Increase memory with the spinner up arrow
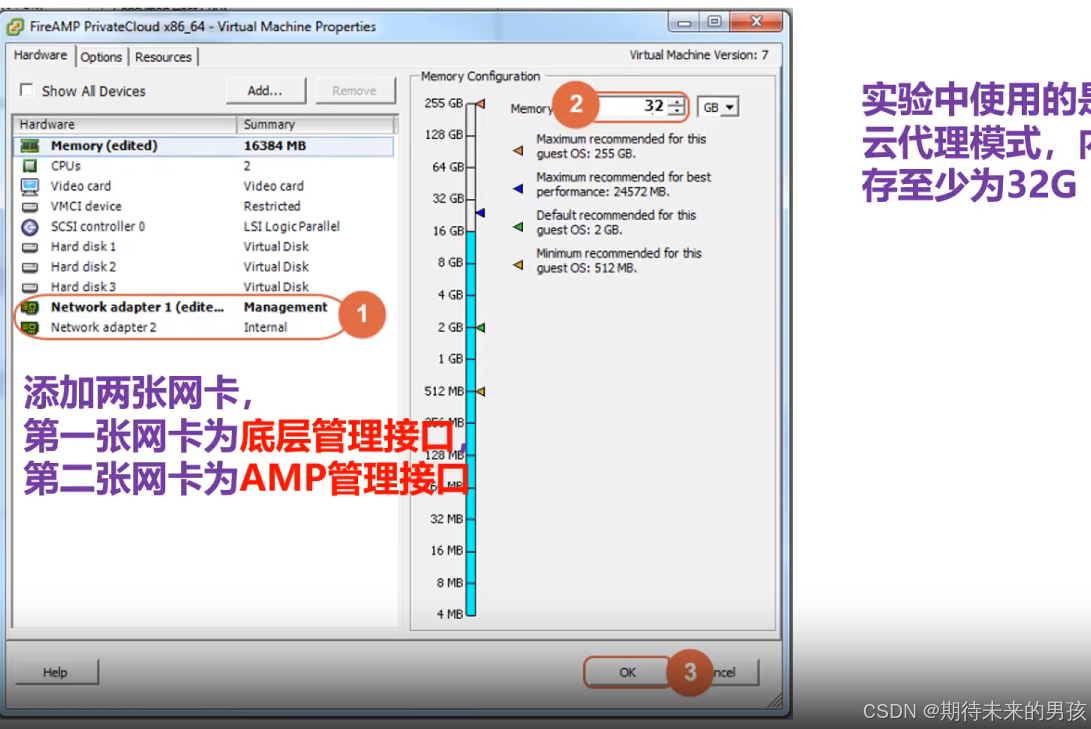This screenshot has height=729, width=1091. (x=676, y=102)
